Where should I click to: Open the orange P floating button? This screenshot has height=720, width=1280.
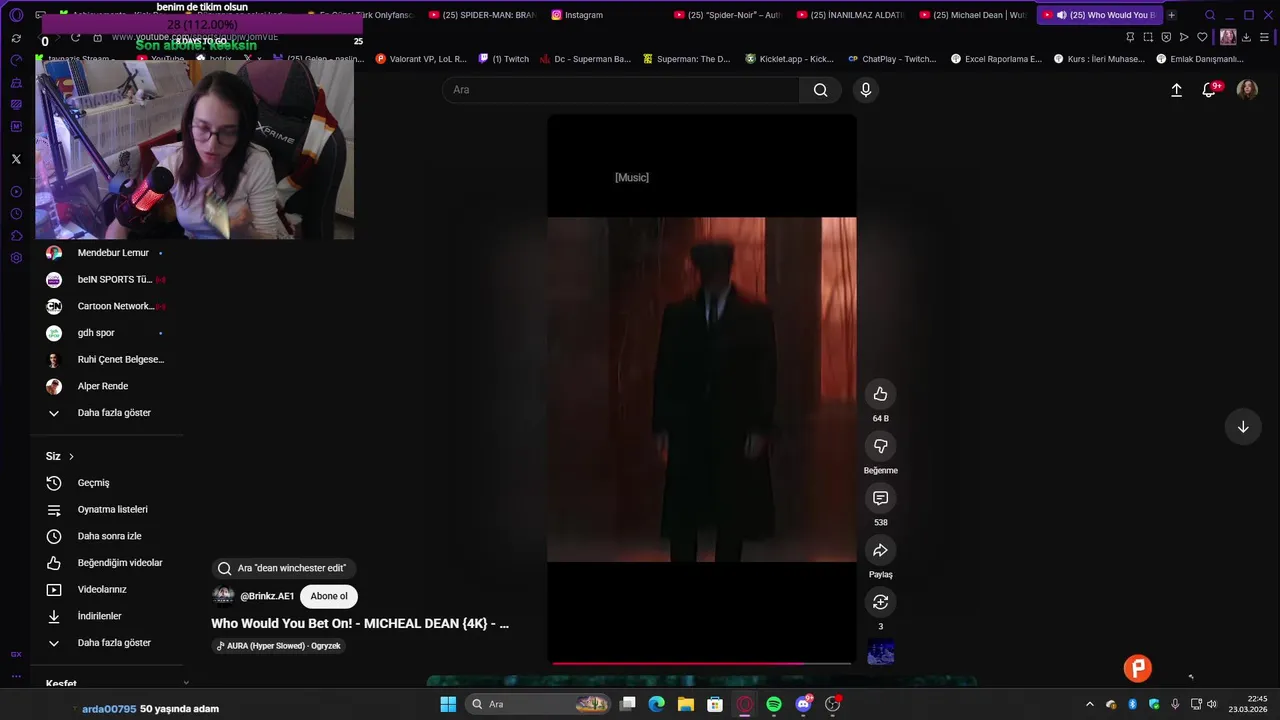(1138, 668)
